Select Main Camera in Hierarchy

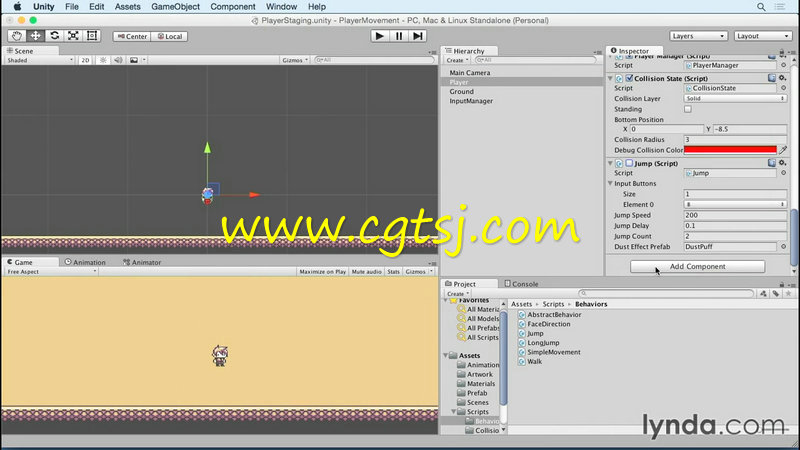point(470,72)
